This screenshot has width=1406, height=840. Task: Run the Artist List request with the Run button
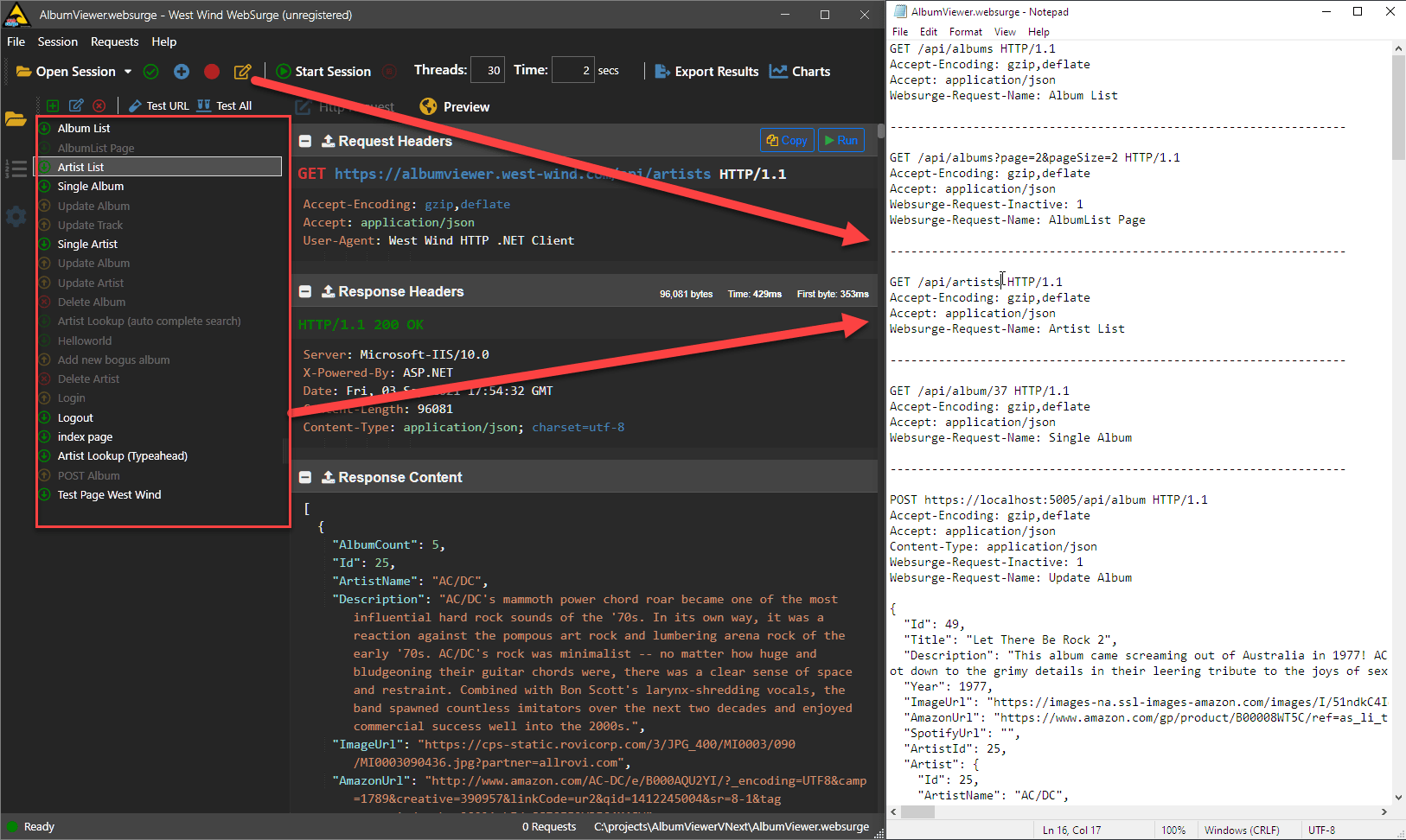[840, 139]
